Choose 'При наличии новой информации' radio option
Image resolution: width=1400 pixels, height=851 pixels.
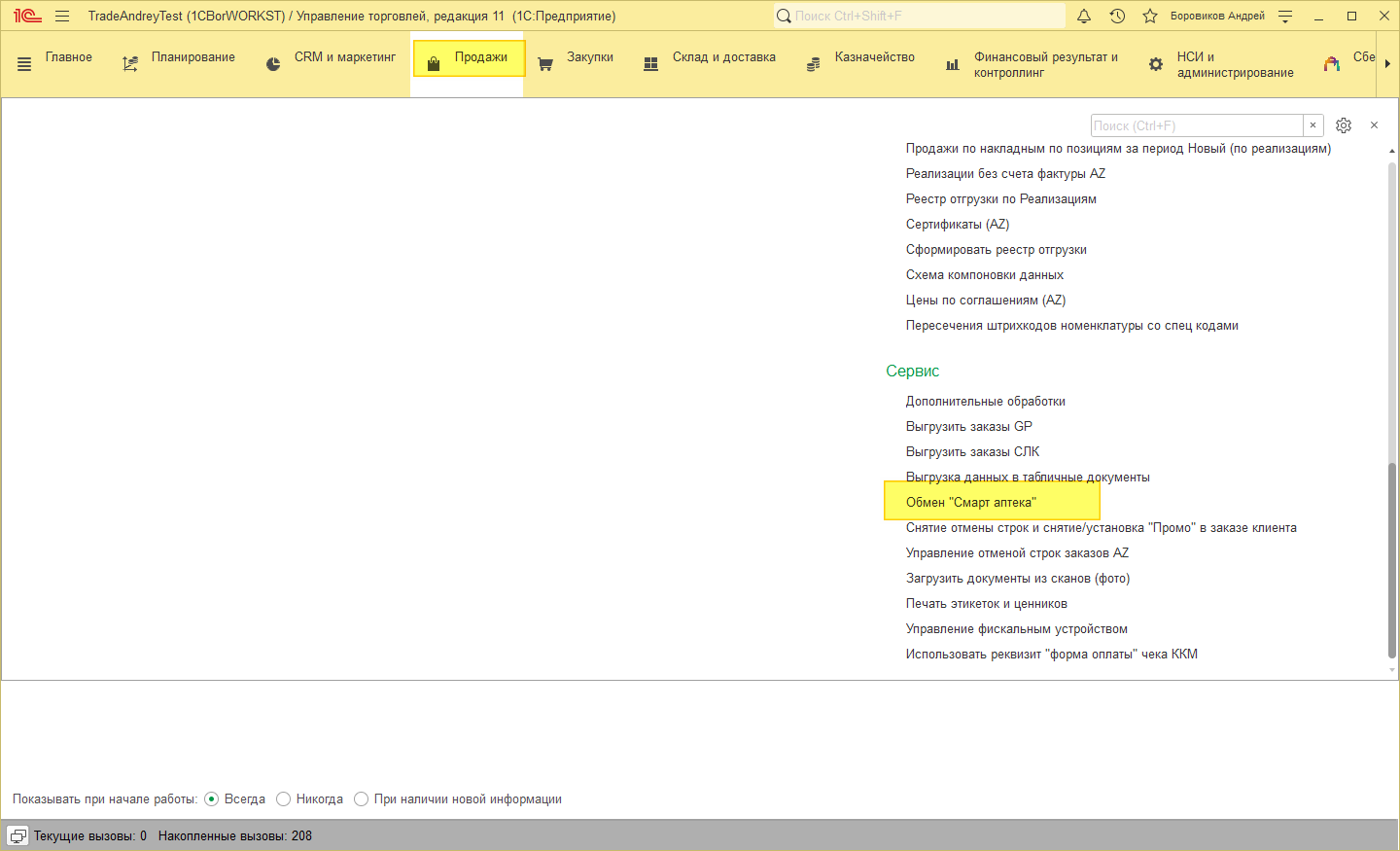(x=362, y=798)
